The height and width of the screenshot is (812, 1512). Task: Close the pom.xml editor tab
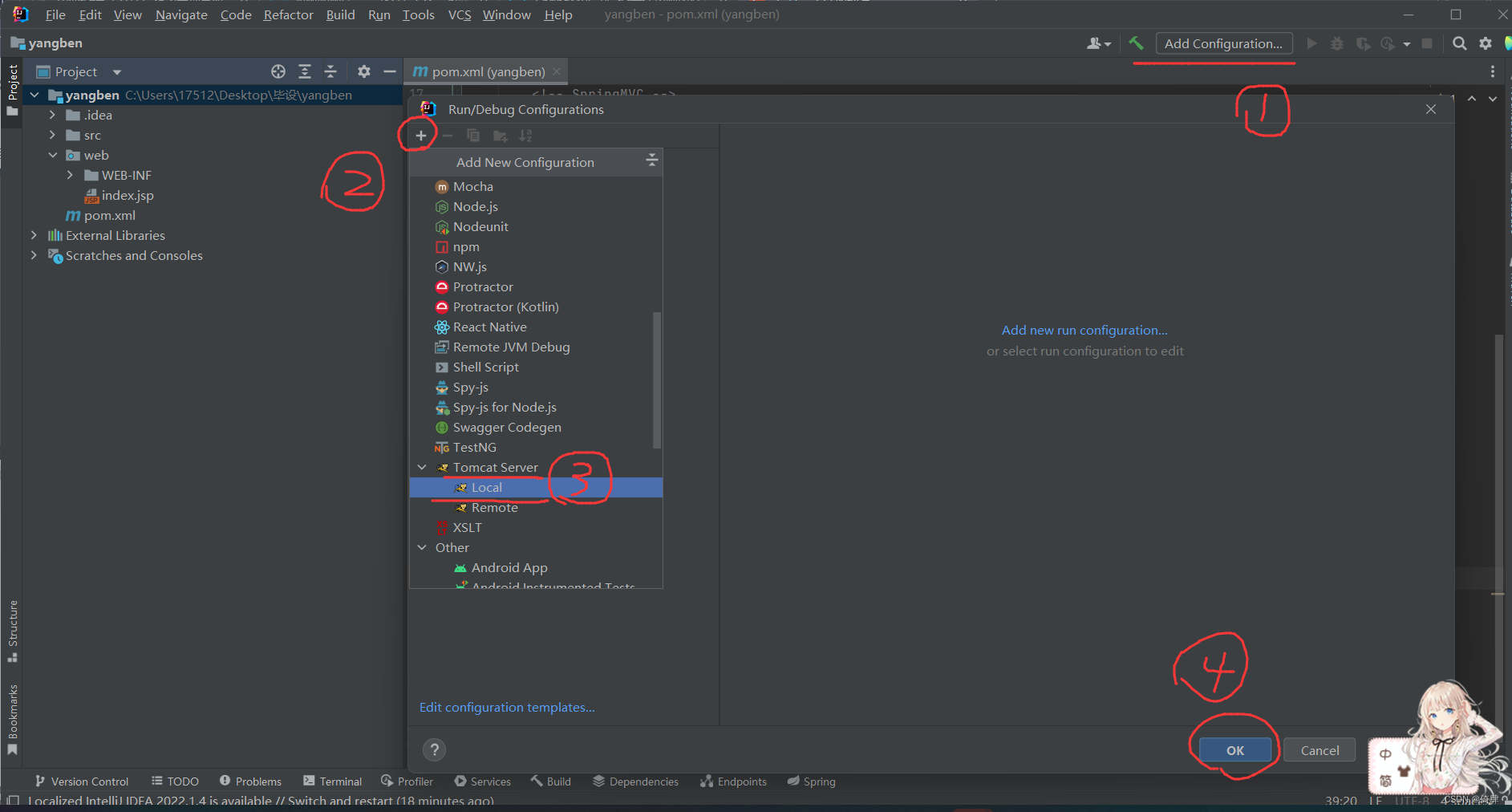(x=557, y=71)
